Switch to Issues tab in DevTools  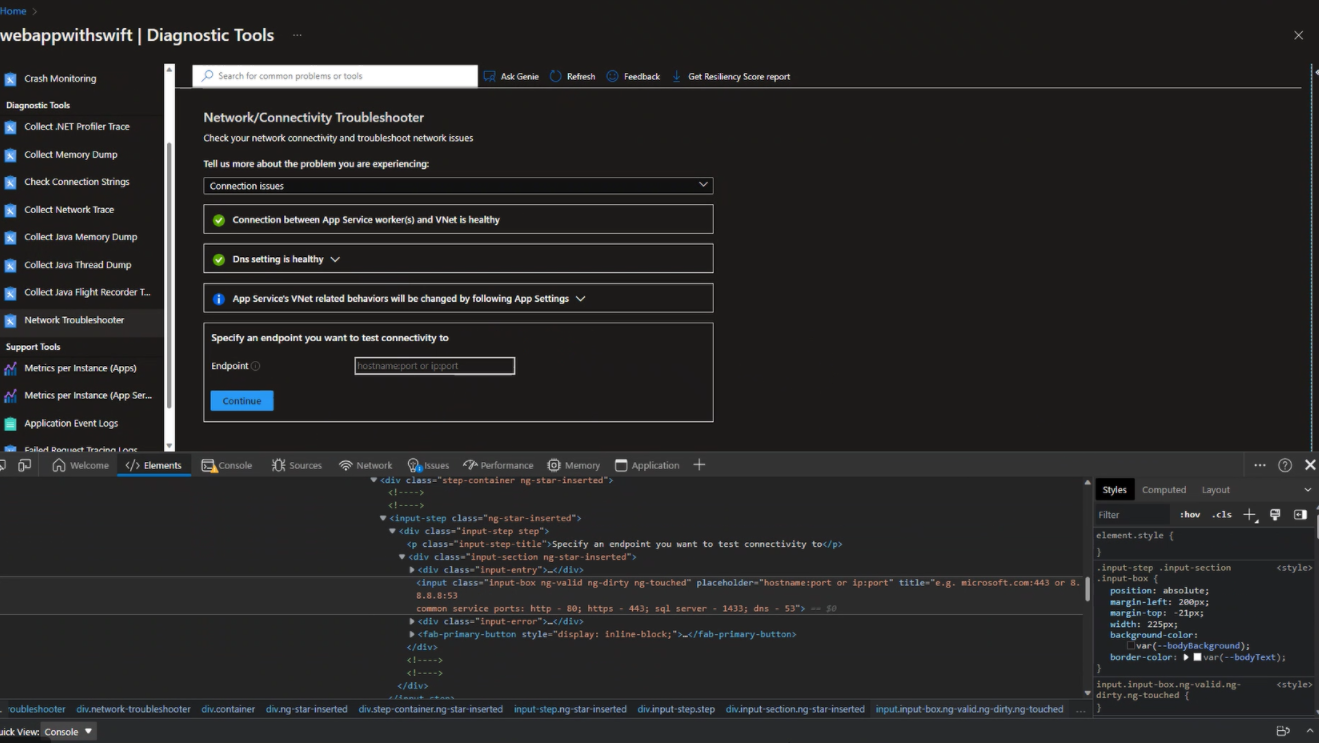coord(428,465)
